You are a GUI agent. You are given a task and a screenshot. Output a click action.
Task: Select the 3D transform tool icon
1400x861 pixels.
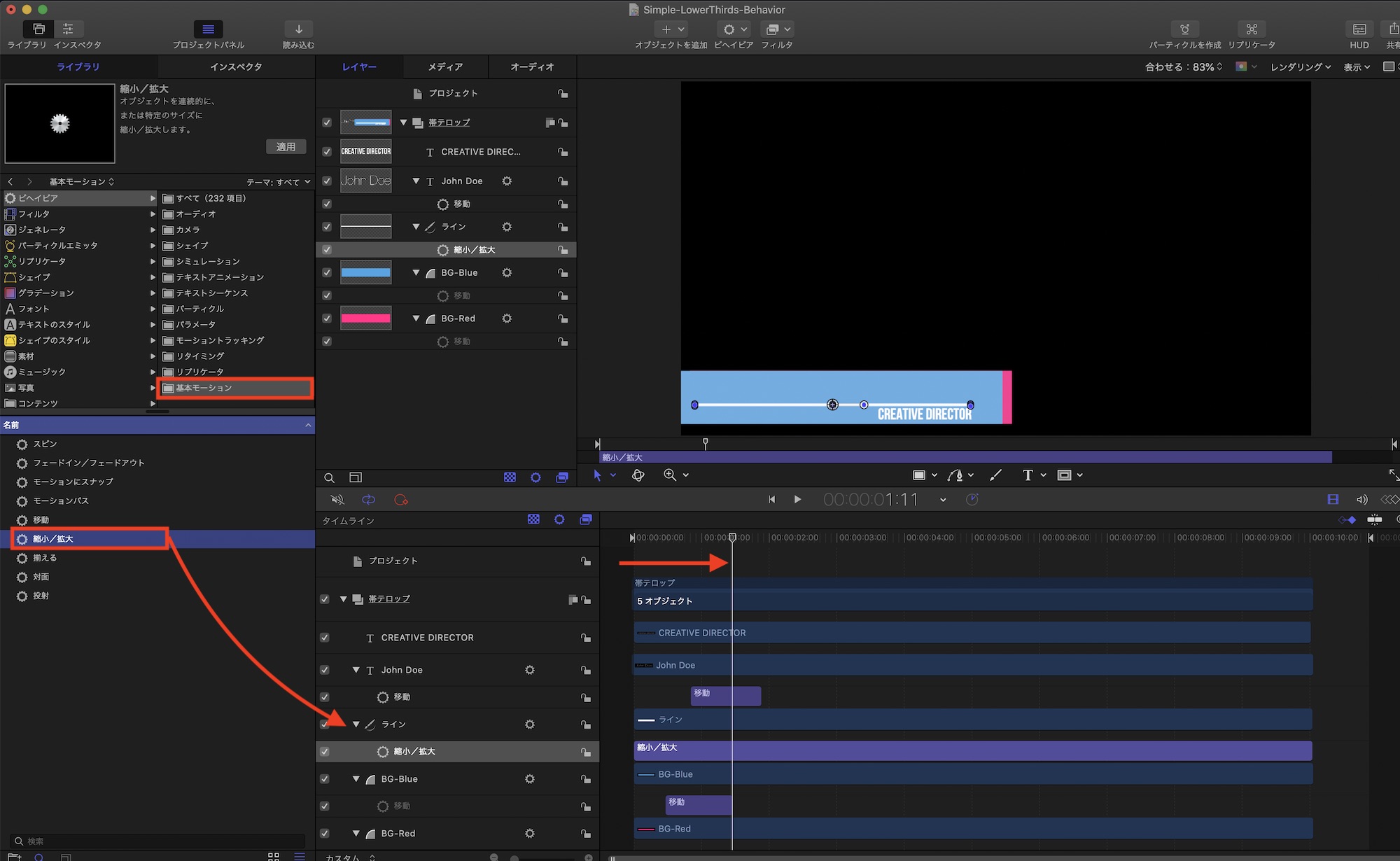pyautogui.click(x=638, y=475)
